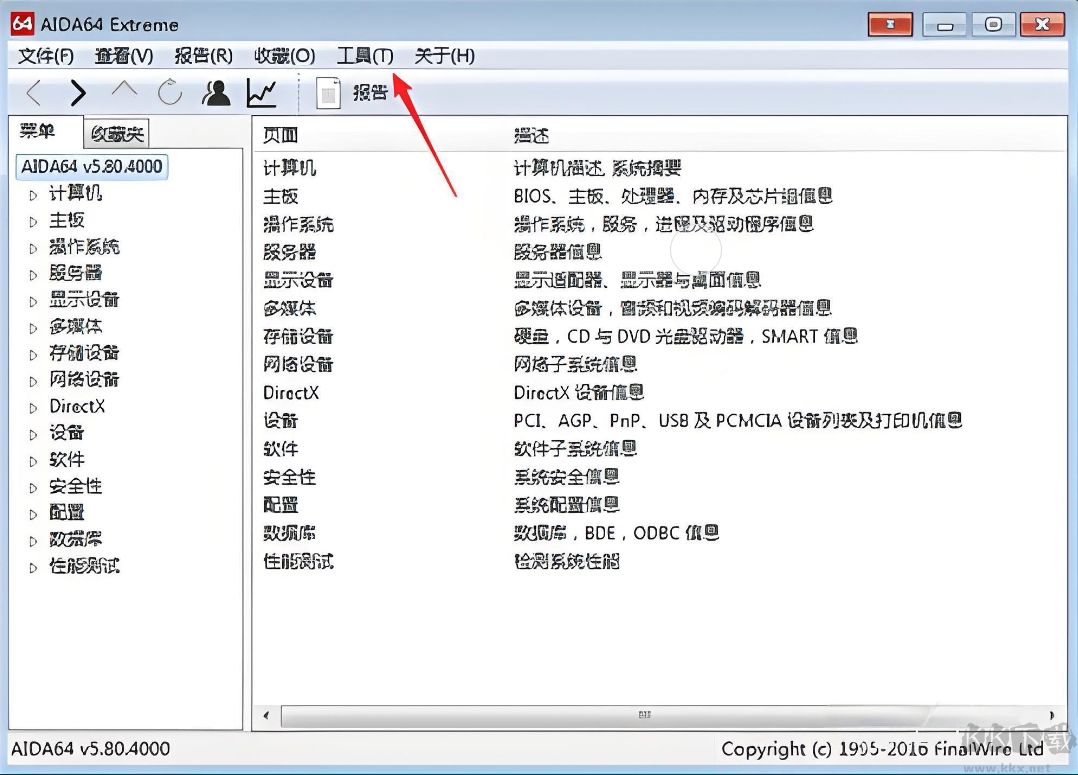The image size is (1078, 775).
Task: Click the forward navigation arrow icon
Action: [78, 92]
